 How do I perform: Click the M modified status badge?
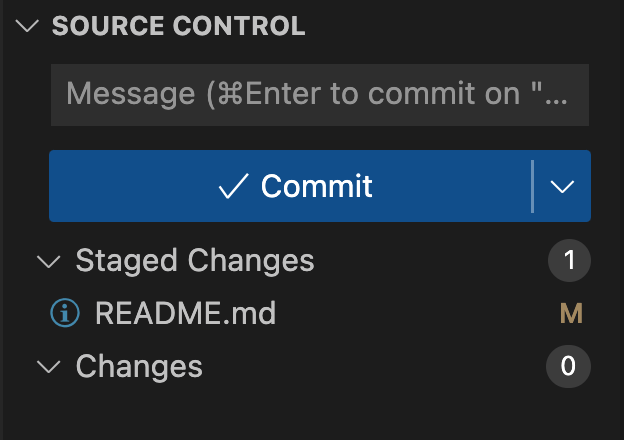[x=571, y=314]
